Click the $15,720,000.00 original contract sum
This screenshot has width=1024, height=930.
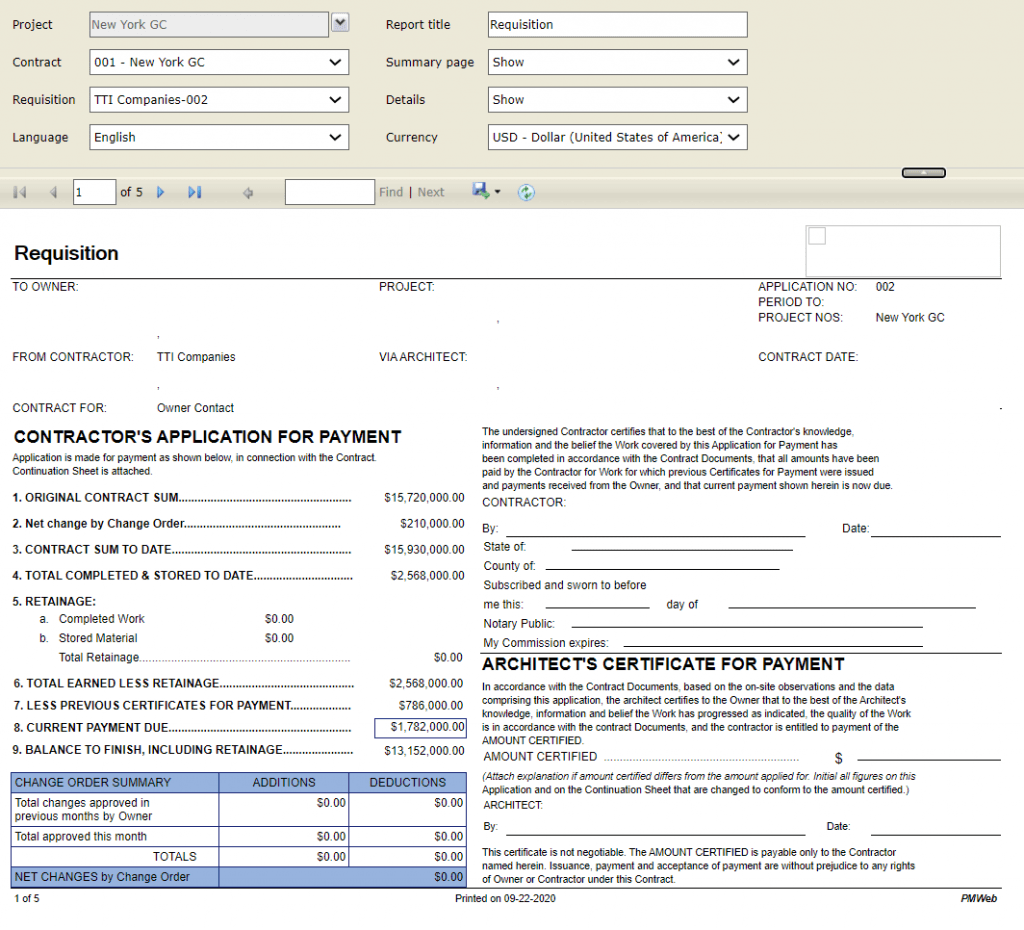(424, 498)
